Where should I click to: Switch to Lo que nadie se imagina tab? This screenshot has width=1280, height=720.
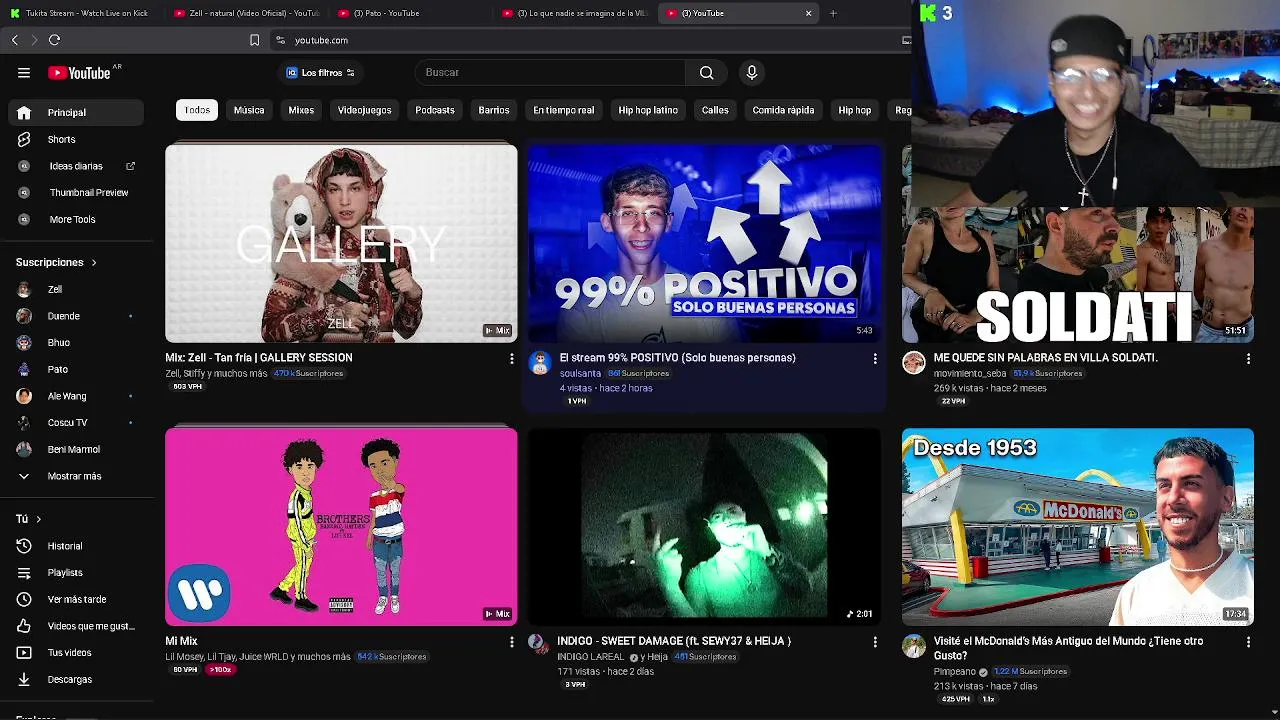point(575,13)
